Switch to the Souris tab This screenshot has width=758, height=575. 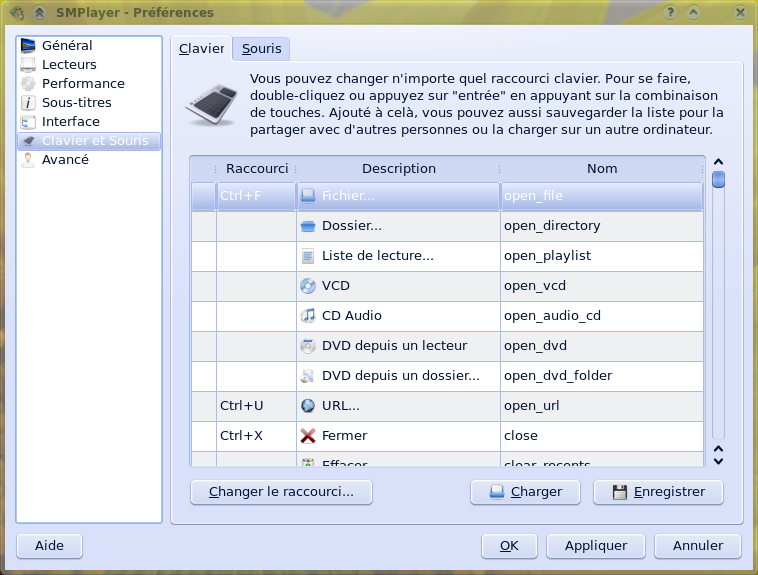pyautogui.click(x=262, y=49)
